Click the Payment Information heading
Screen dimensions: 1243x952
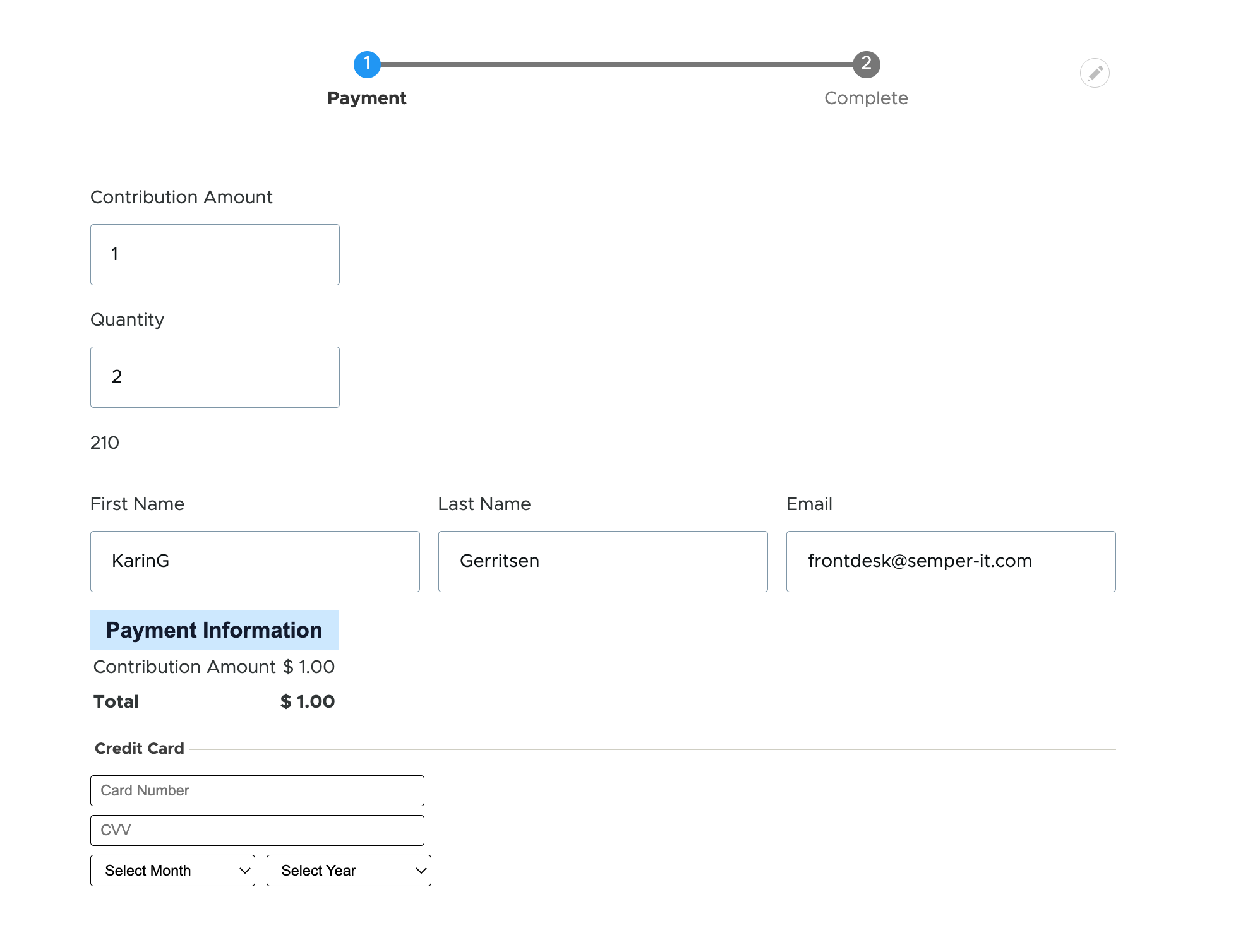click(x=214, y=629)
